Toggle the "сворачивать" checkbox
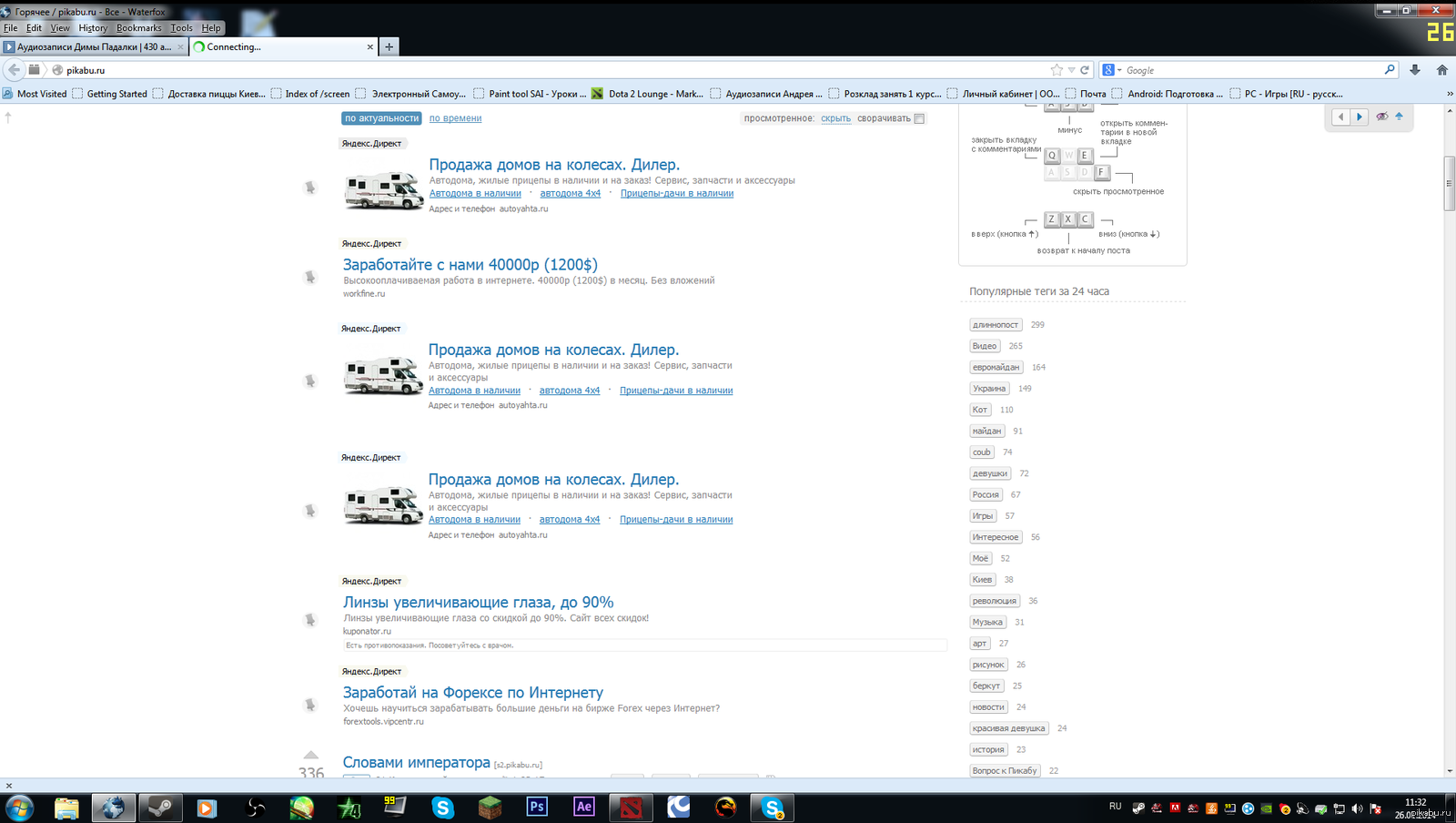 [919, 118]
